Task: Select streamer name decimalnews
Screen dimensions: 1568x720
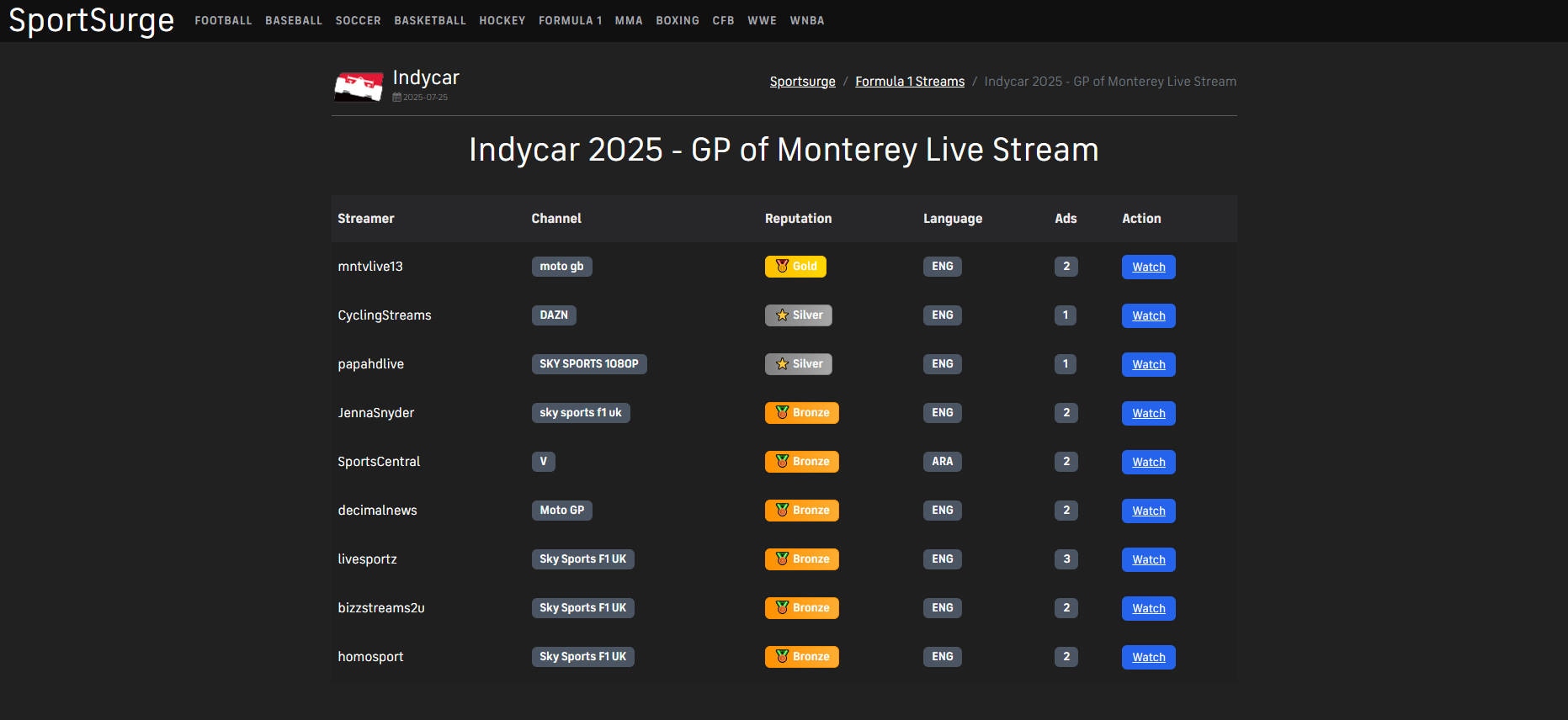Action: point(378,511)
